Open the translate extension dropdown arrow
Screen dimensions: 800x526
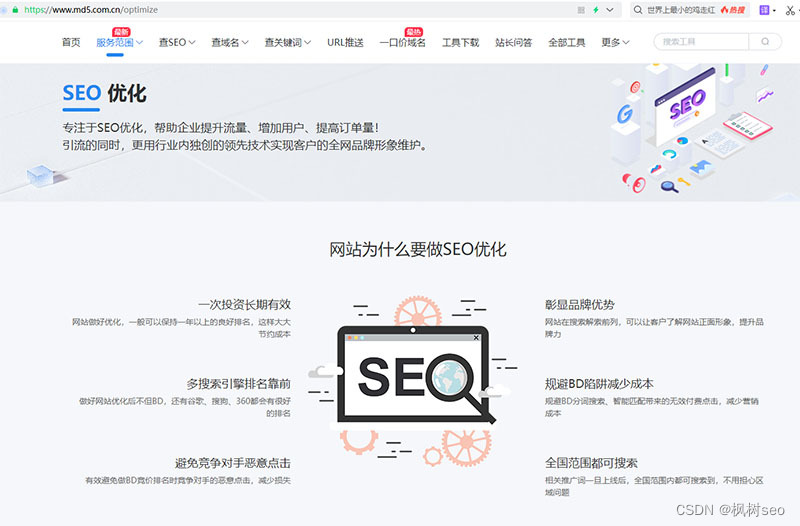pos(774,10)
